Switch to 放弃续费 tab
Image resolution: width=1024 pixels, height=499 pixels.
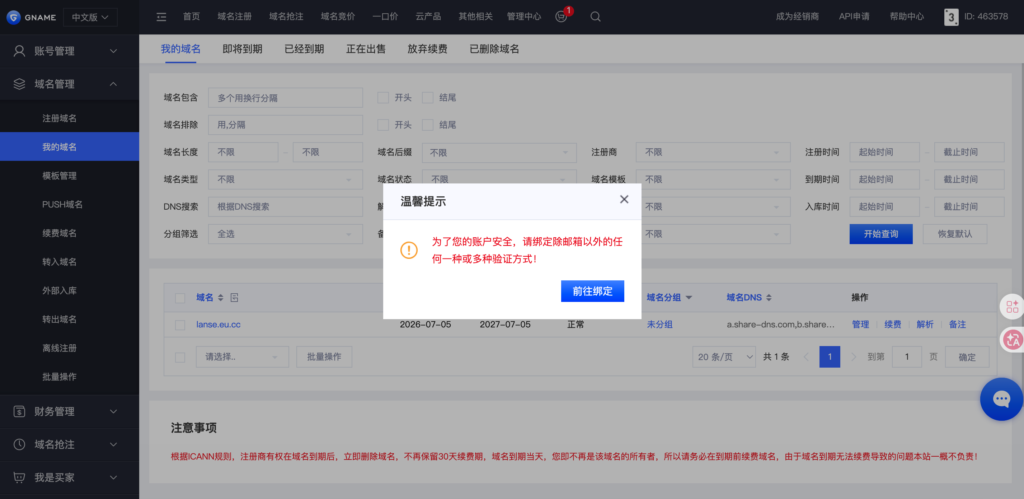pos(427,49)
